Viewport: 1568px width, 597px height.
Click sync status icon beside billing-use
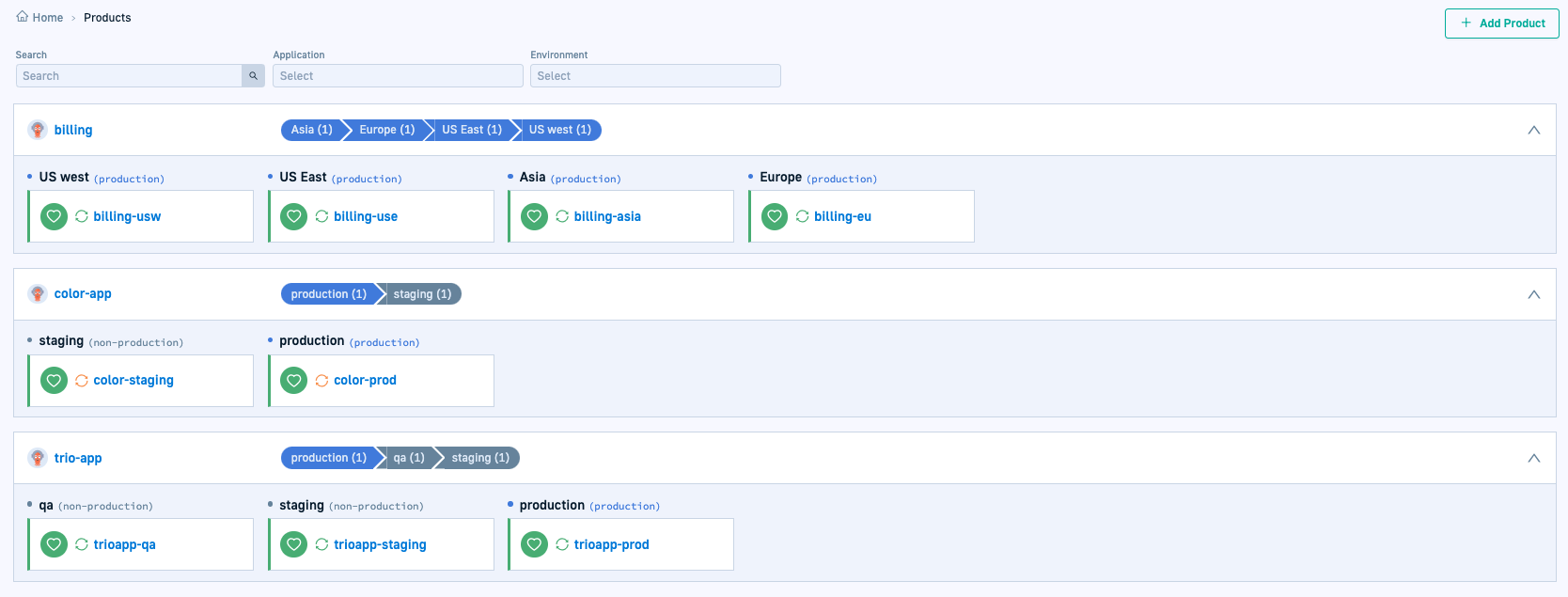(x=322, y=216)
